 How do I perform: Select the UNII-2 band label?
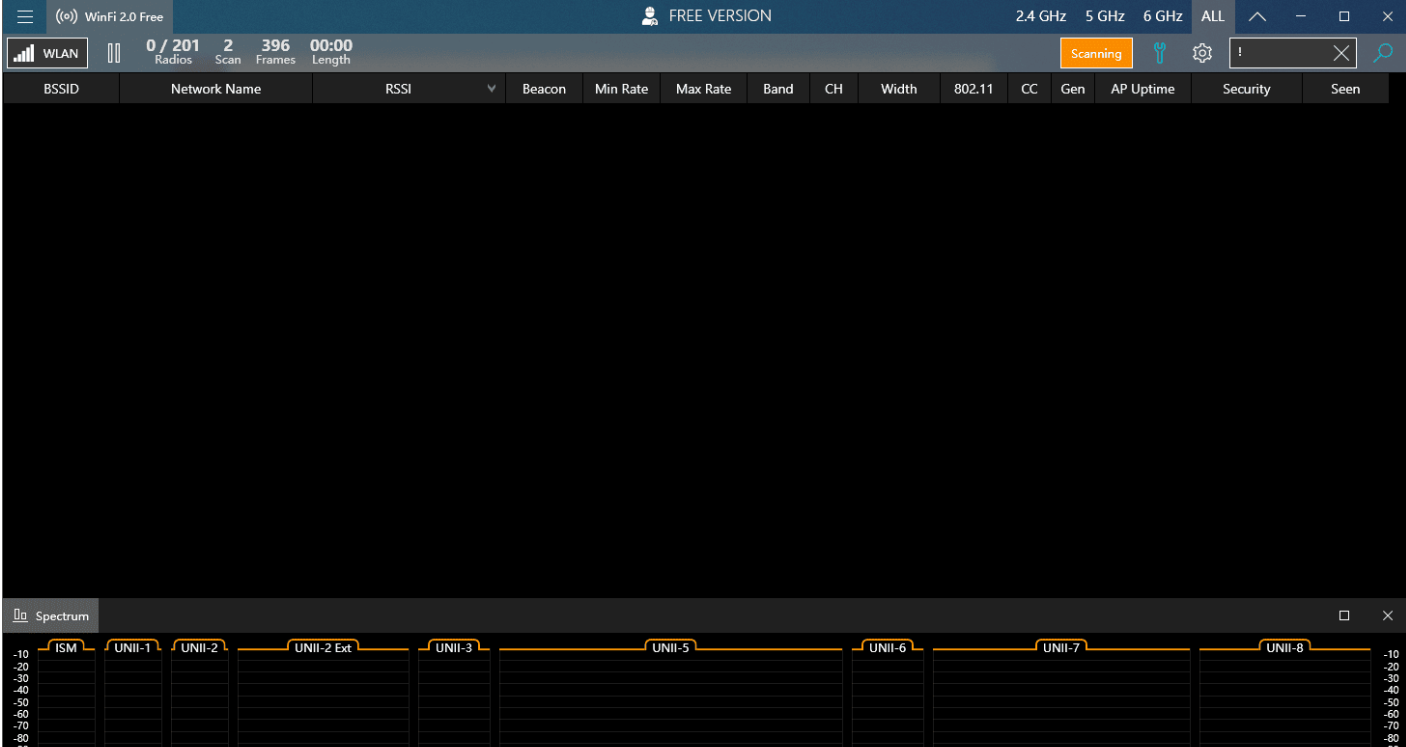pos(199,648)
